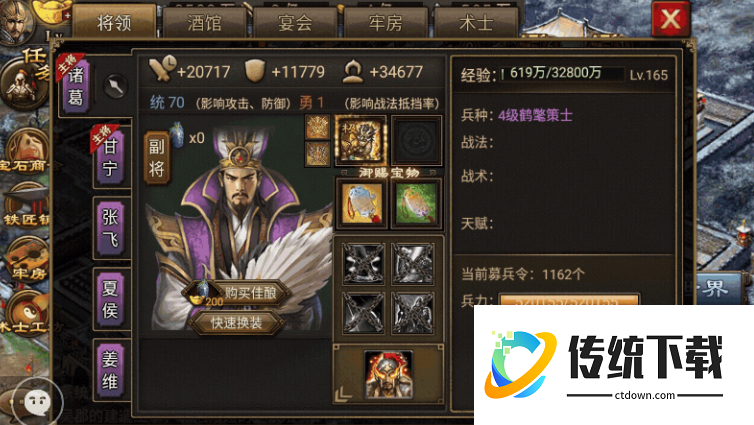
Task: Click the 购买佳酿 buy wine button
Action: coord(237,292)
